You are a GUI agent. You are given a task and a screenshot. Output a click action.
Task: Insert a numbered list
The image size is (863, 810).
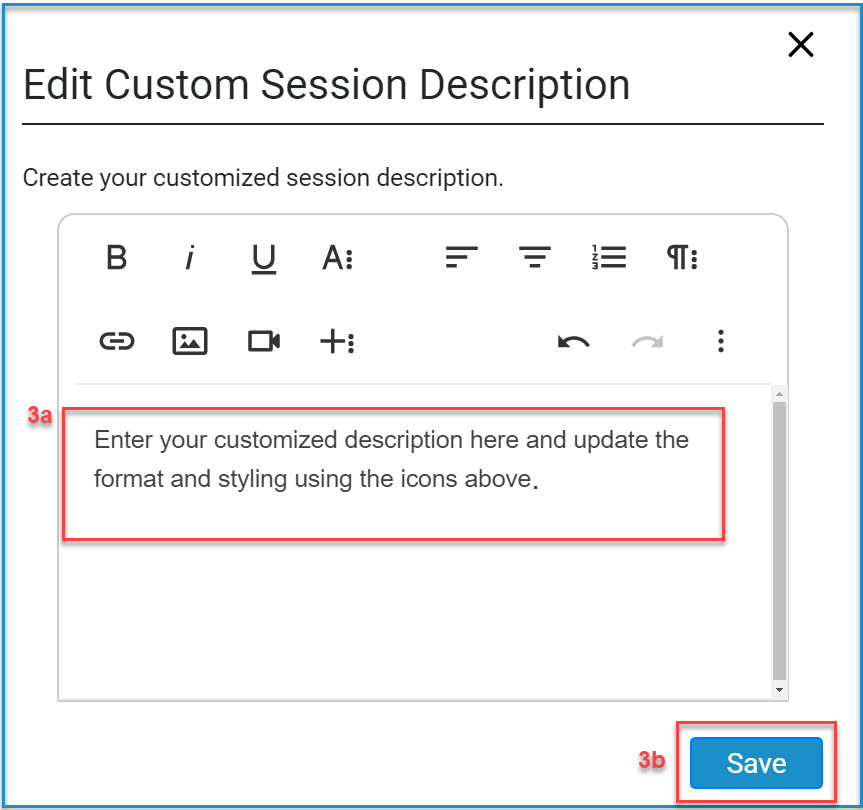click(x=609, y=257)
